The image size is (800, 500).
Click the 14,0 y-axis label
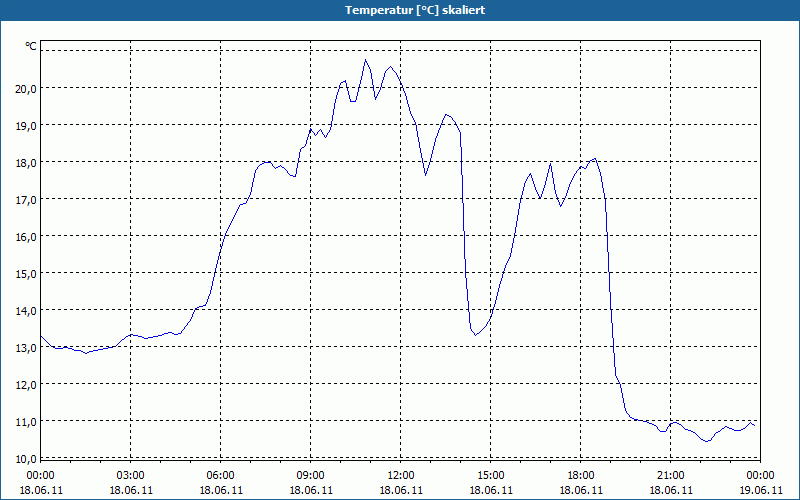click(x=26, y=311)
